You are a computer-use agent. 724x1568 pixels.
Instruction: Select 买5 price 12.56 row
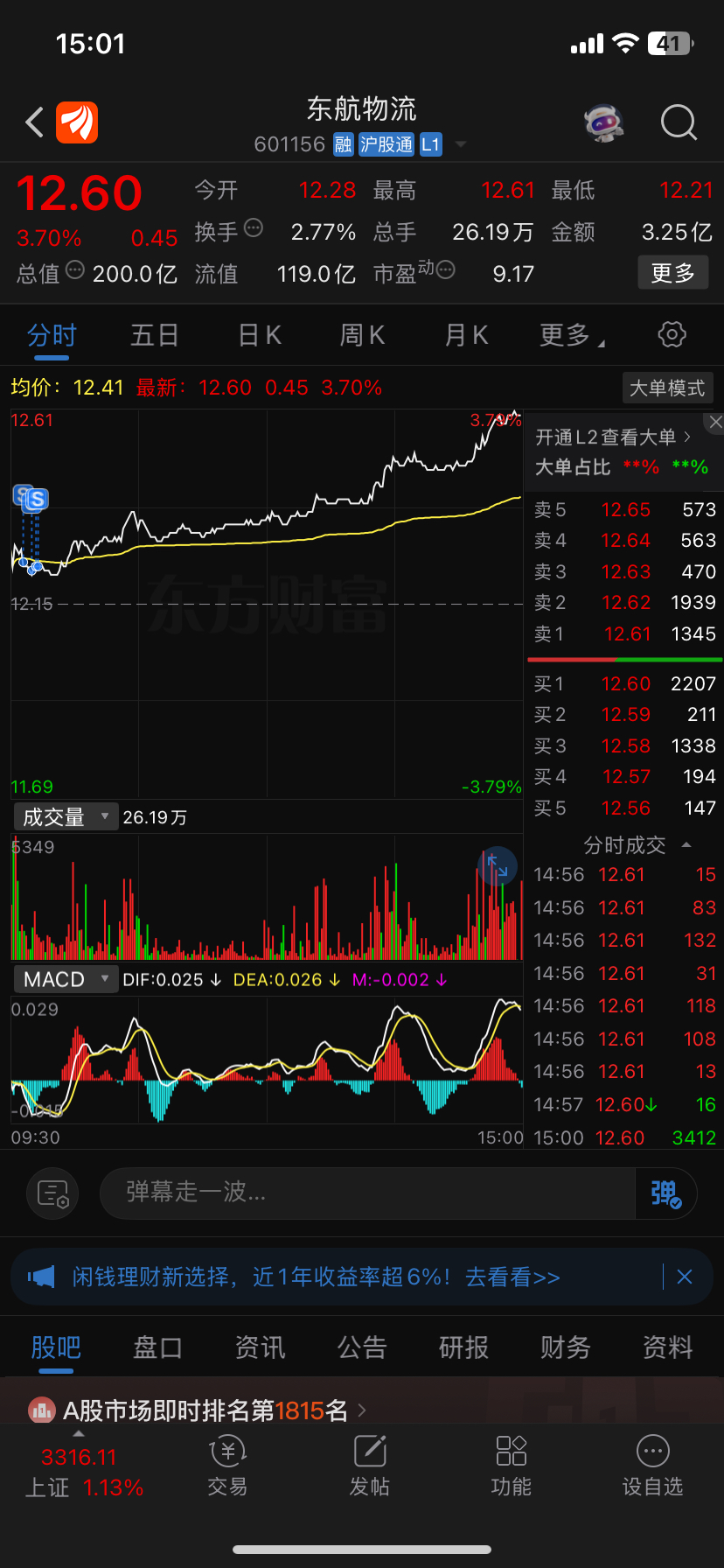click(625, 808)
